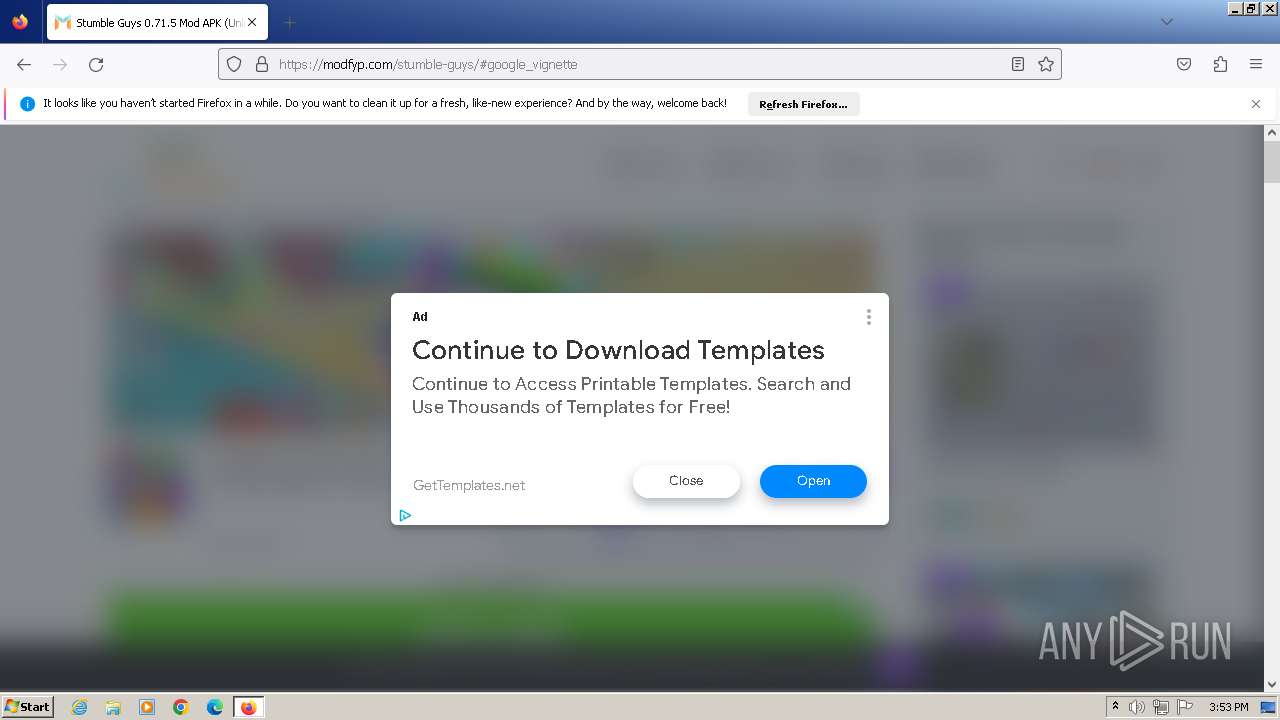Click the network tray icon
The height and width of the screenshot is (720, 1280).
(1161, 707)
